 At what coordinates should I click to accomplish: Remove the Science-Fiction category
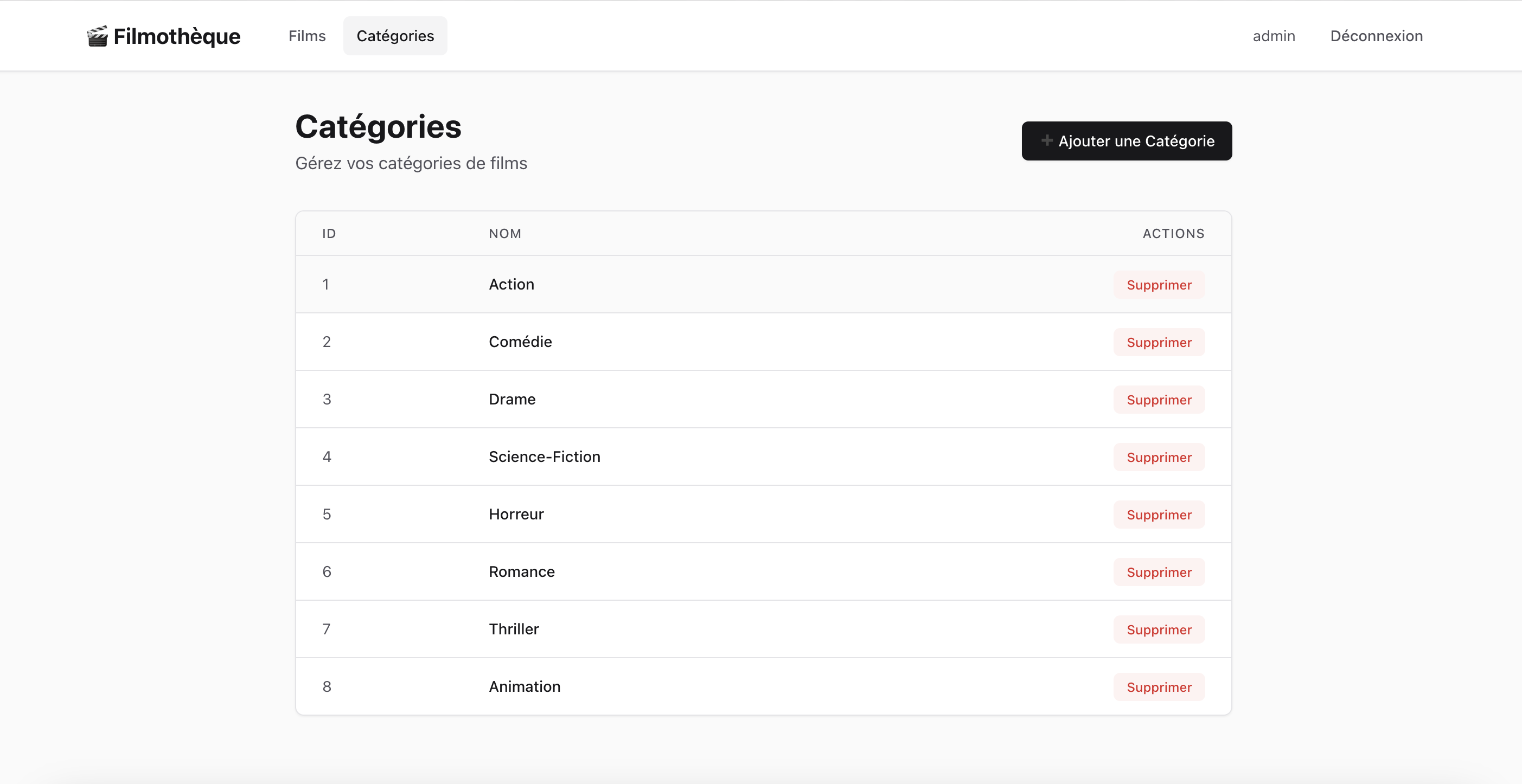[1158, 457]
